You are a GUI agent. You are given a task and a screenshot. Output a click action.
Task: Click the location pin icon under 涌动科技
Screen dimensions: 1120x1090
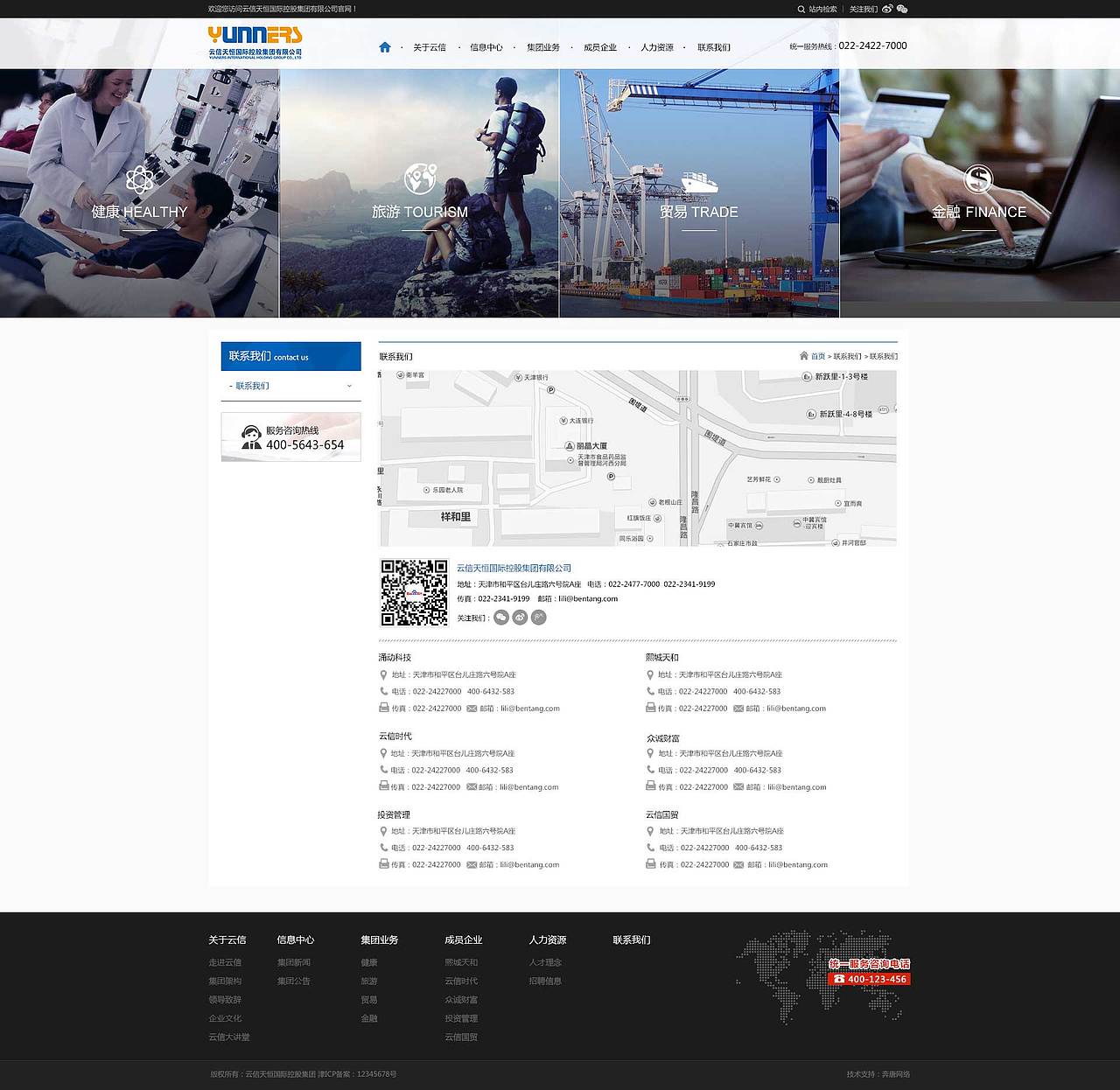[x=383, y=674]
